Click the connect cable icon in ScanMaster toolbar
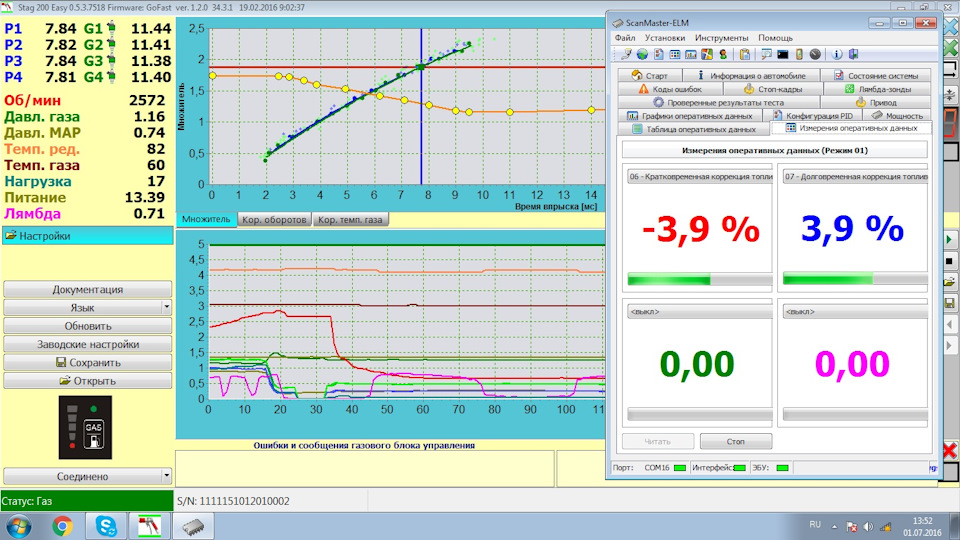The width and height of the screenshot is (960, 540). click(626, 54)
